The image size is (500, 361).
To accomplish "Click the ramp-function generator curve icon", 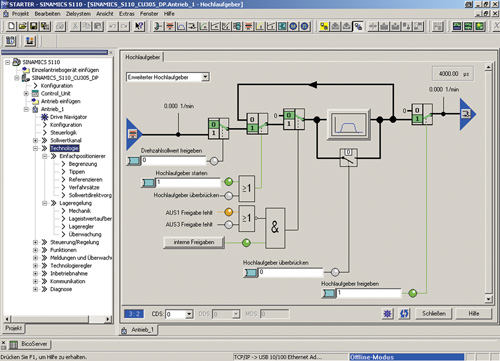I will click(349, 124).
